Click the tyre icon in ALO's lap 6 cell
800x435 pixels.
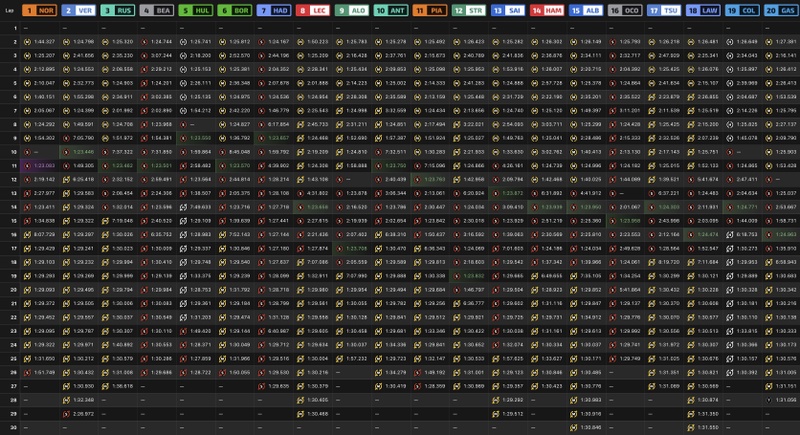coord(339,97)
